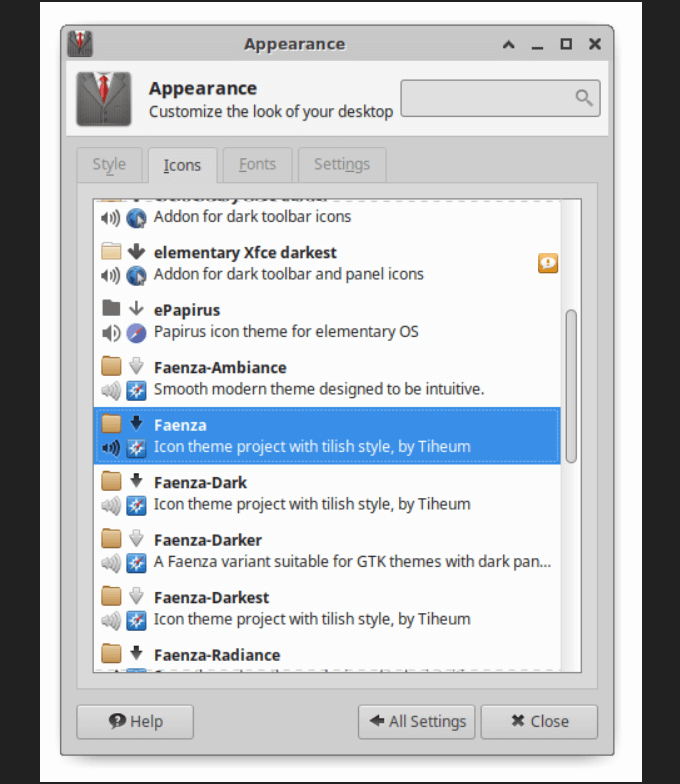
Task: Click the download arrow icon of ePapirus
Action: [x=136, y=308]
